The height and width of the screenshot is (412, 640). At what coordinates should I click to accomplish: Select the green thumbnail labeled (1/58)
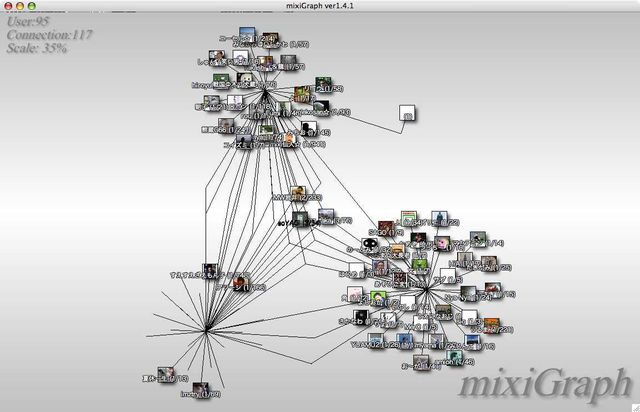[323, 84]
